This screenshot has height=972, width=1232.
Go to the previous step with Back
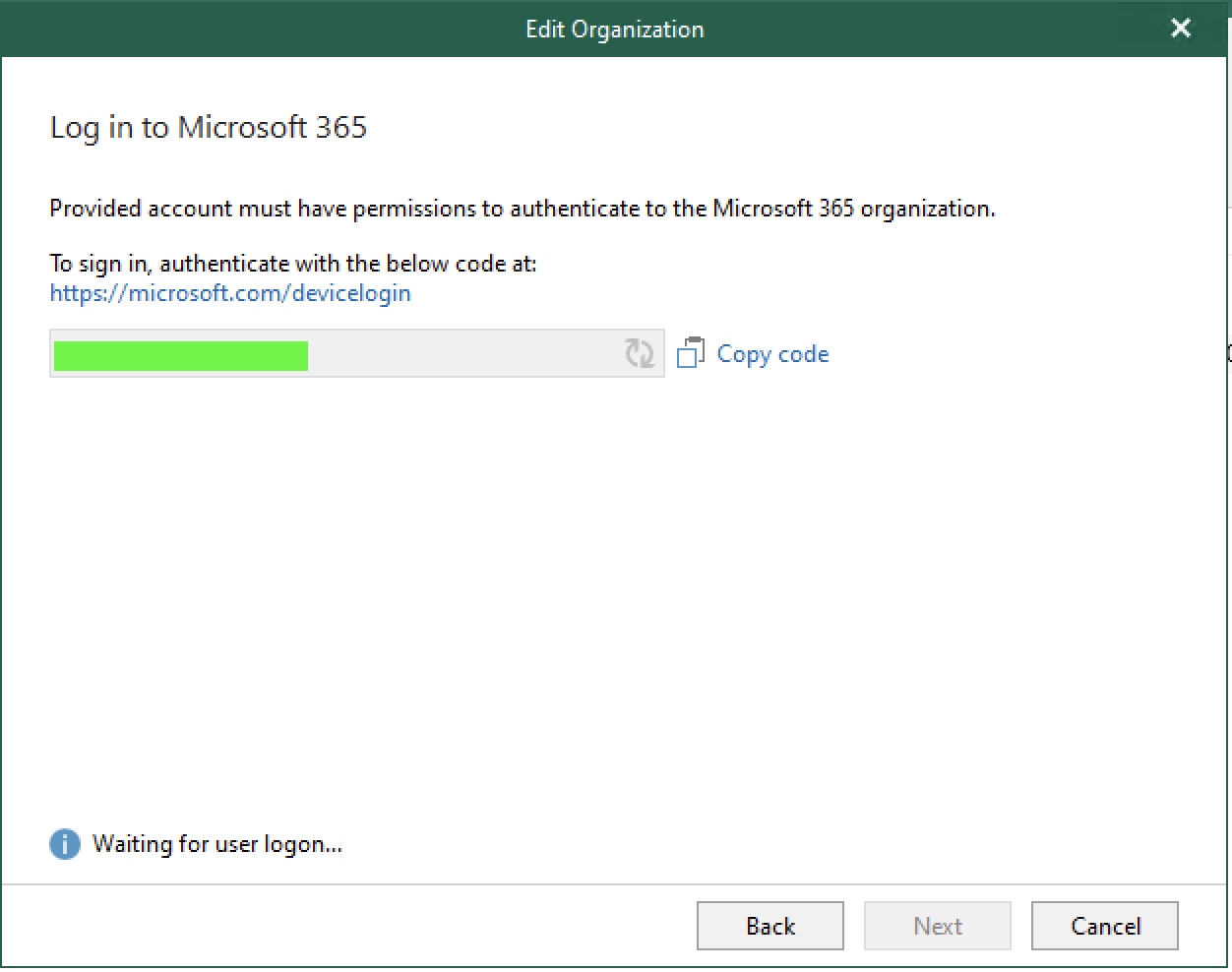[770, 926]
